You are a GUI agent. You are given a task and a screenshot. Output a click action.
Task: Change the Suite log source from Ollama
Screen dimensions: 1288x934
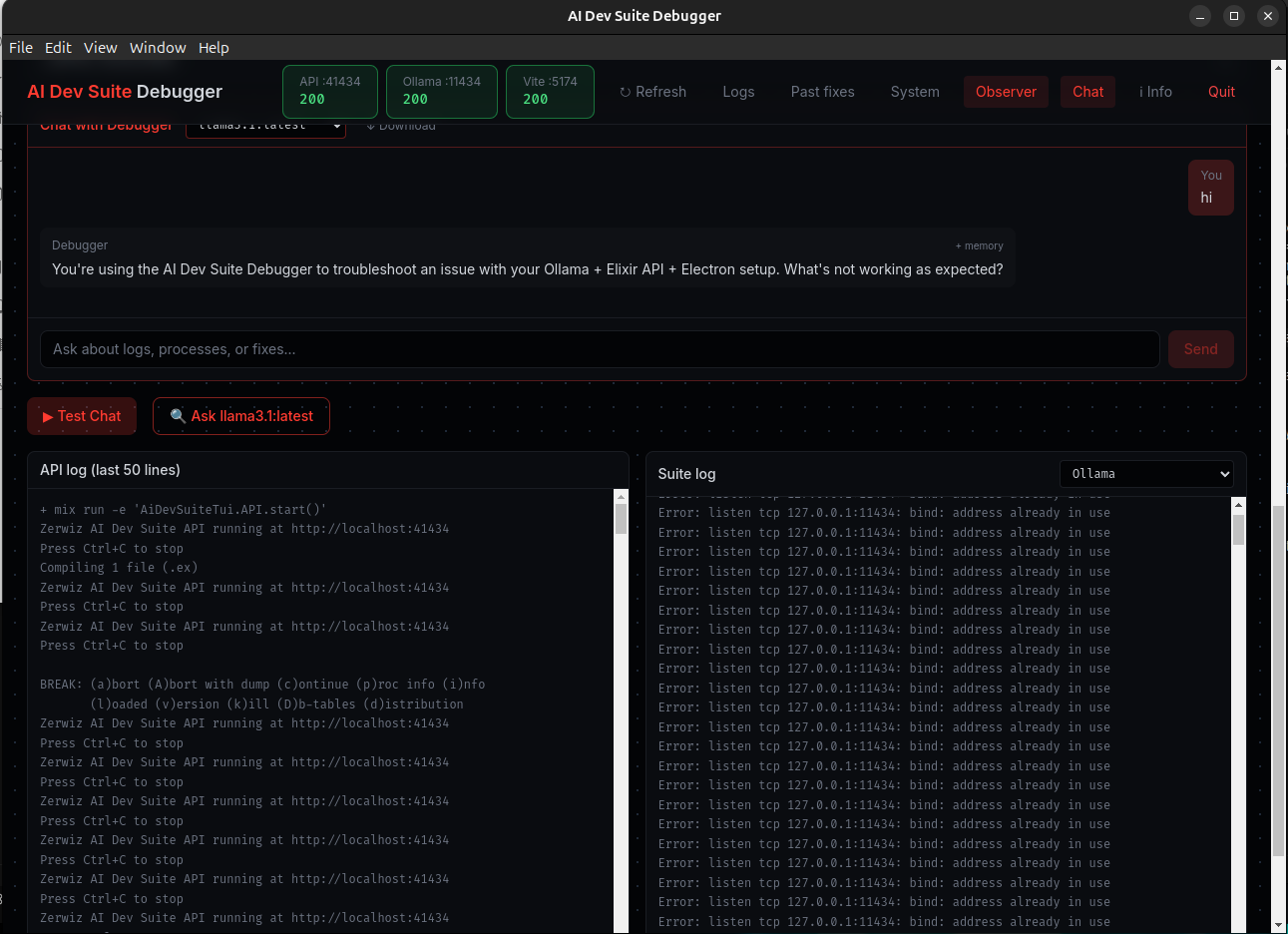(1145, 473)
